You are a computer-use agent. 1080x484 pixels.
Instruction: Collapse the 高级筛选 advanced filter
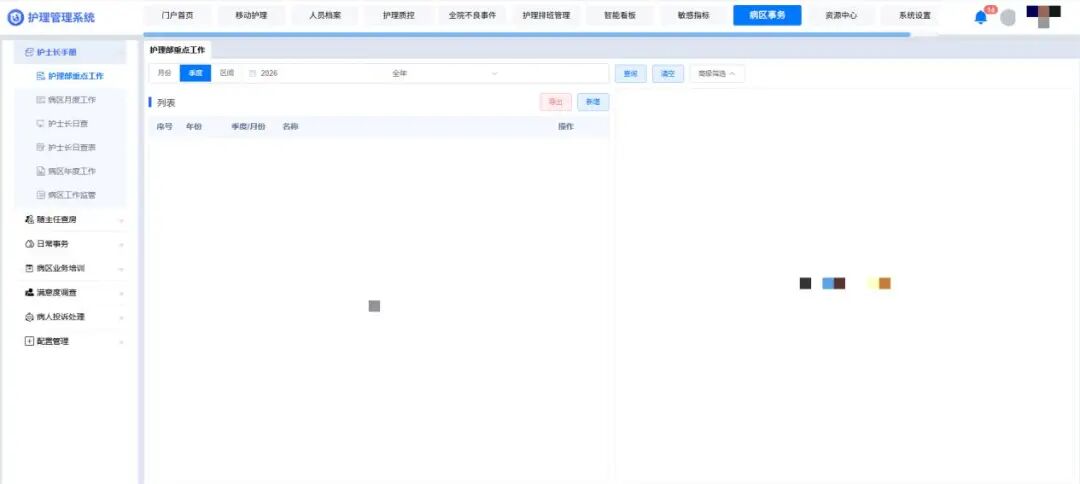[x=716, y=73]
